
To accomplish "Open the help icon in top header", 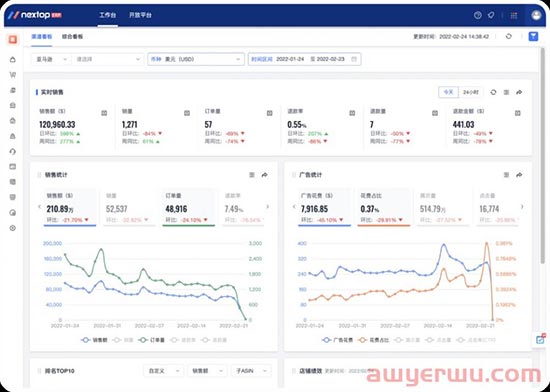I will click(477, 15).
